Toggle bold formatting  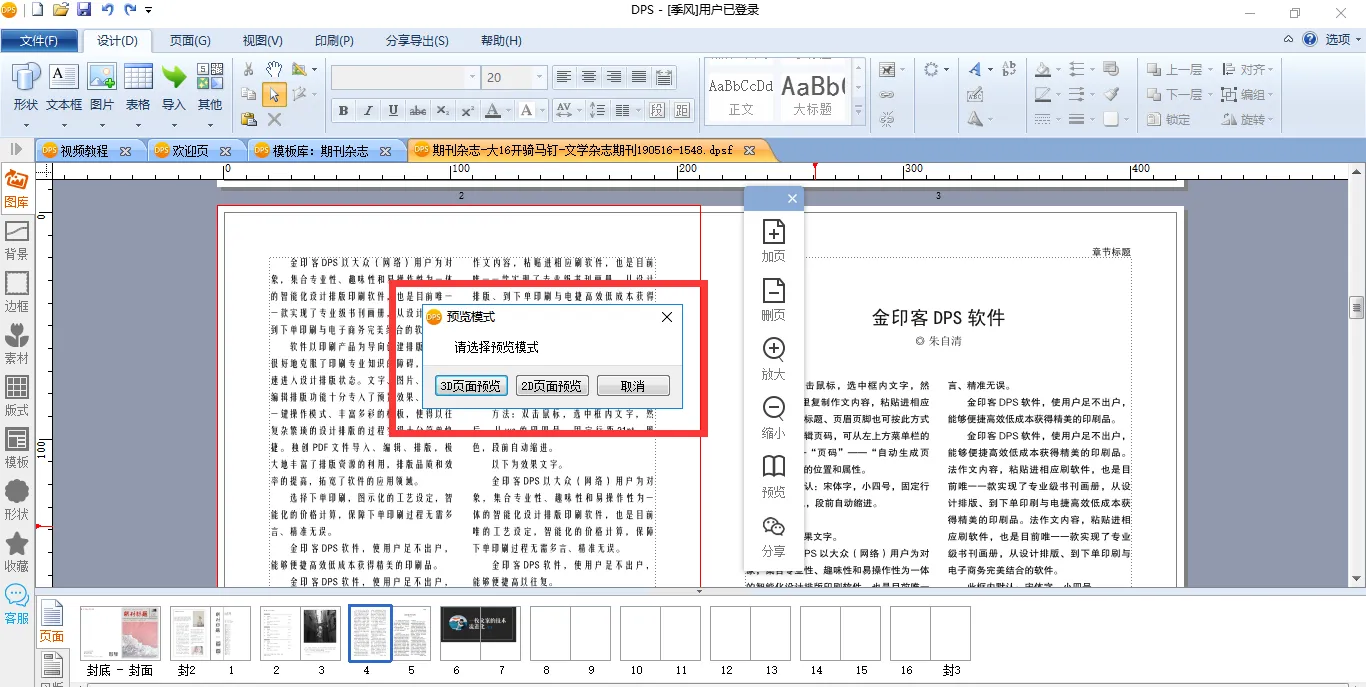(343, 110)
